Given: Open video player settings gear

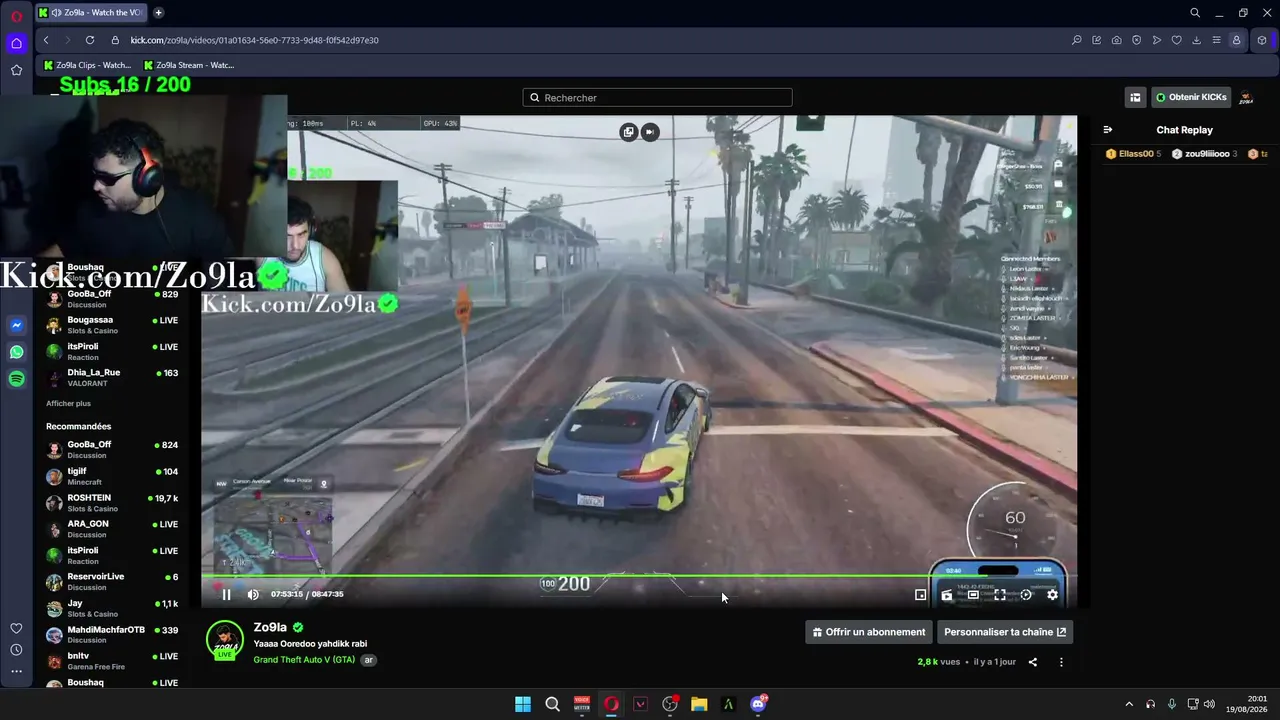Looking at the screenshot, I should click(x=1052, y=594).
